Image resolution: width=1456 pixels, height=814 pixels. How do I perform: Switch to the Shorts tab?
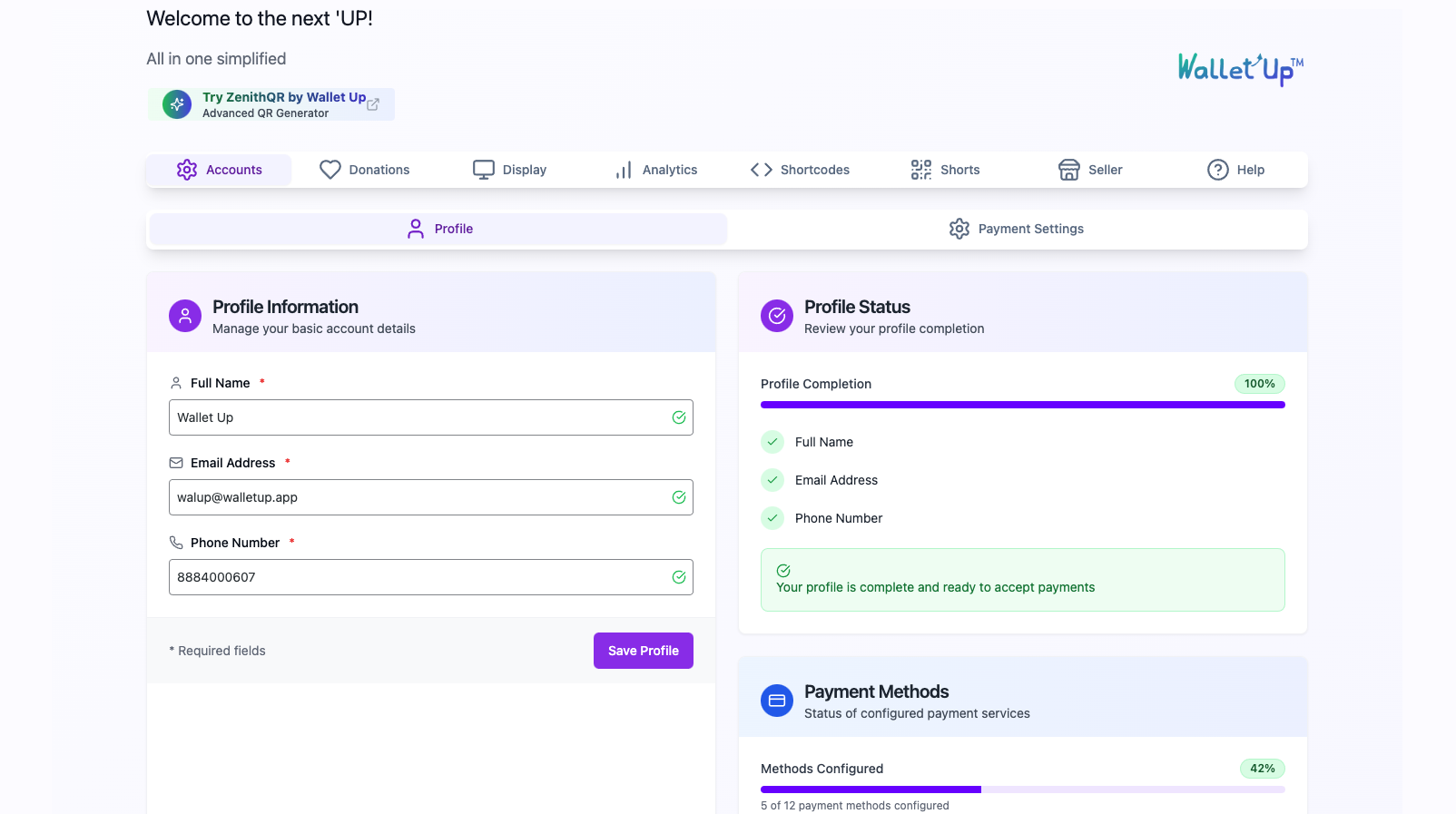coord(945,170)
